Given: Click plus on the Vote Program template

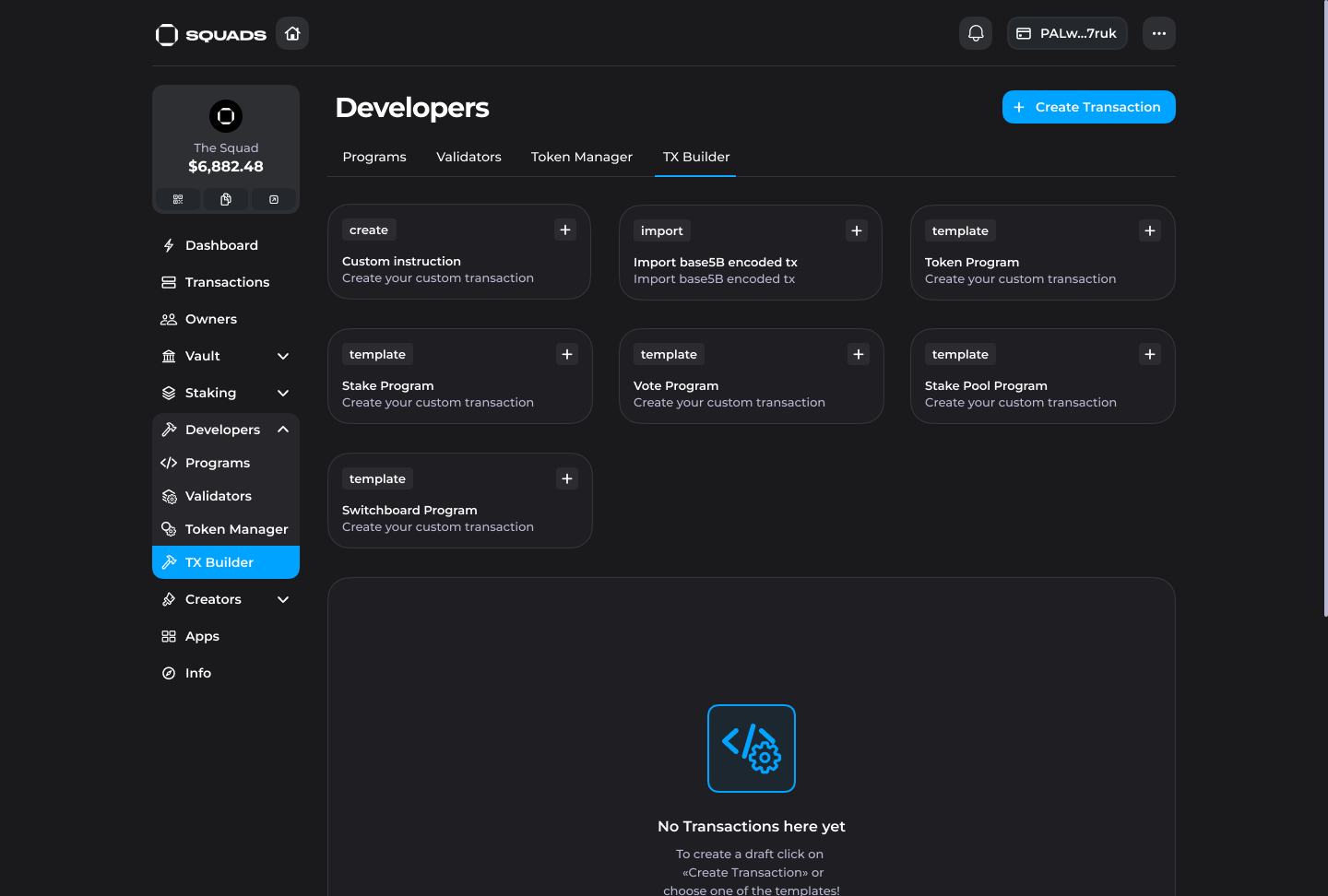Looking at the screenshot, I should pos(858,354).
